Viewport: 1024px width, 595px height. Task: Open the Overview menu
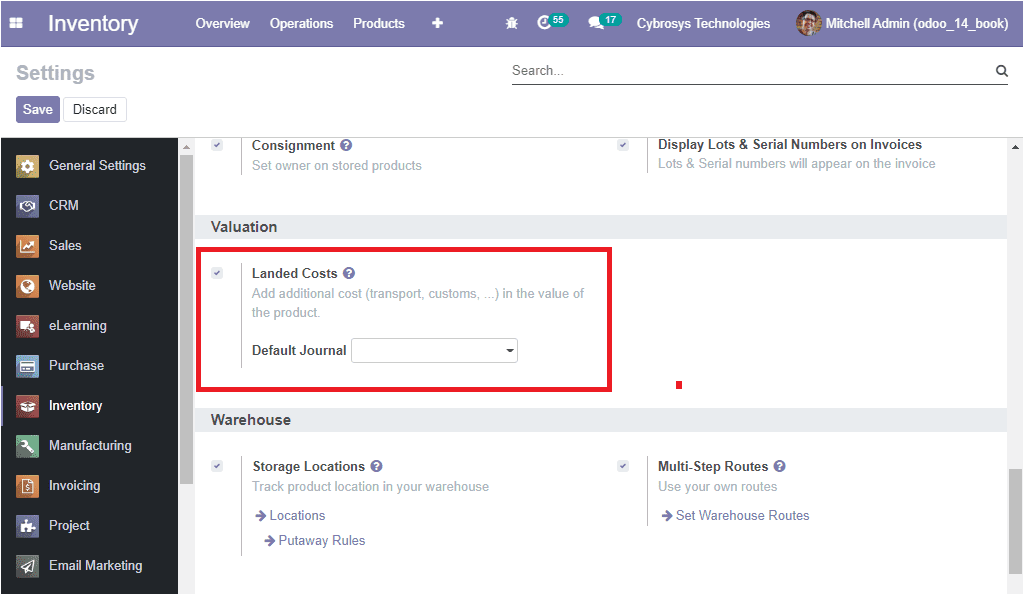coord(223,24)
